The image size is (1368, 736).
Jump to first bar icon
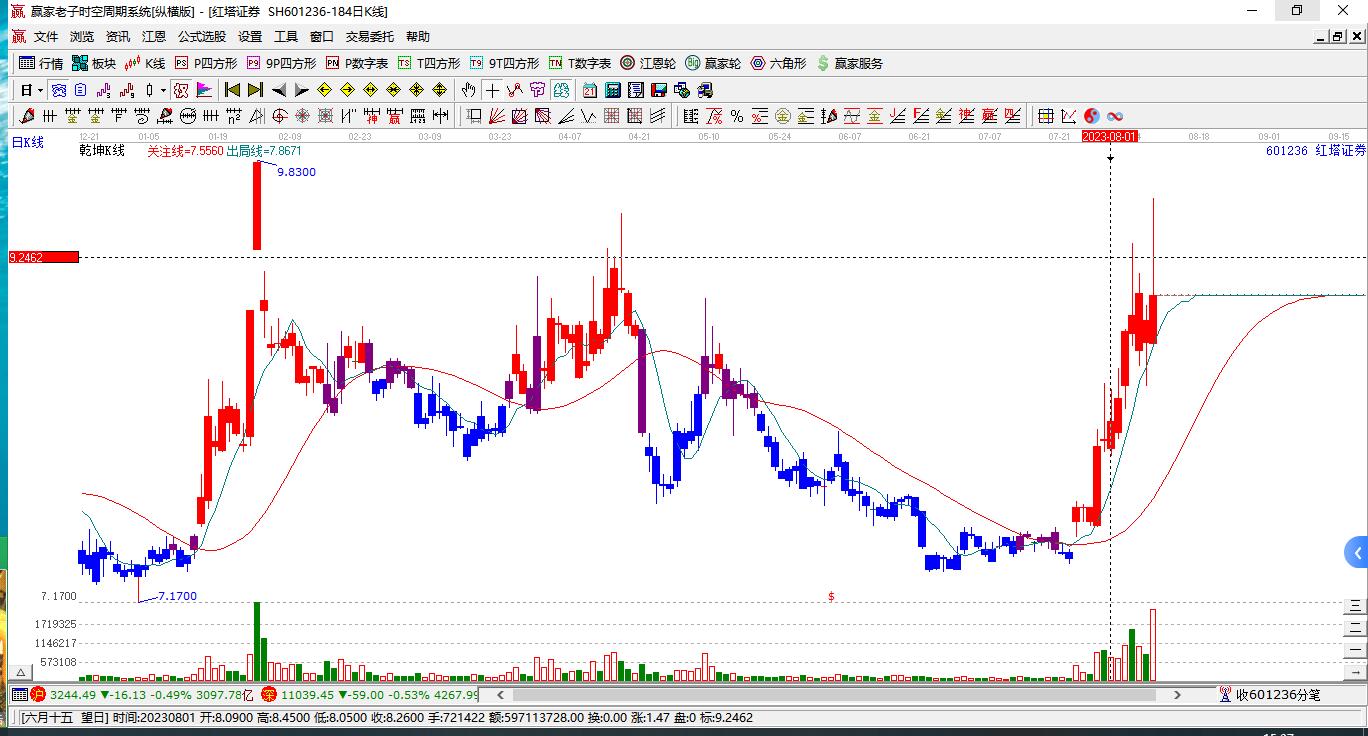(x=231, y=90)
